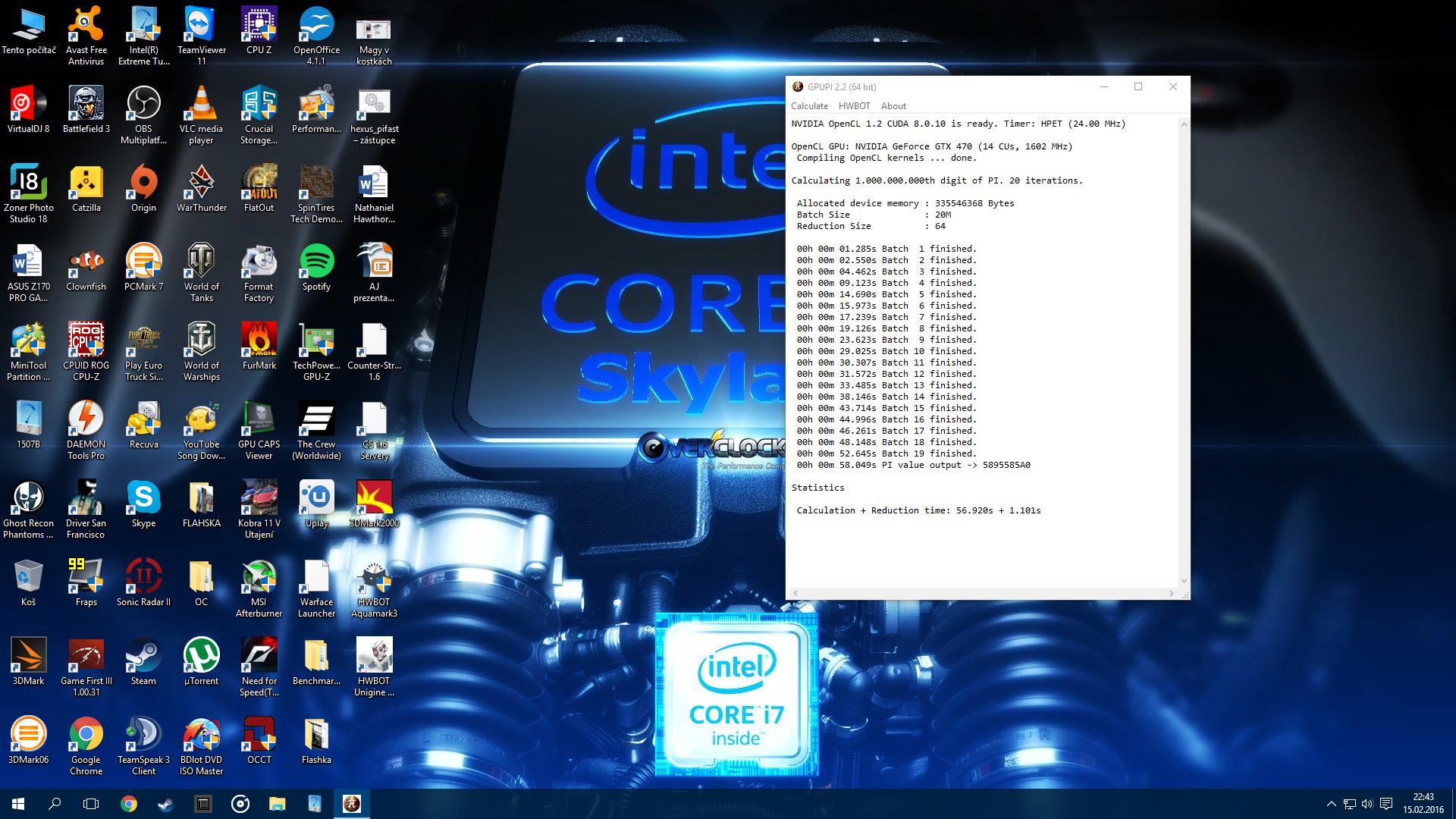Select the PCMark 7 desktop icon

[x=143, y=268]
